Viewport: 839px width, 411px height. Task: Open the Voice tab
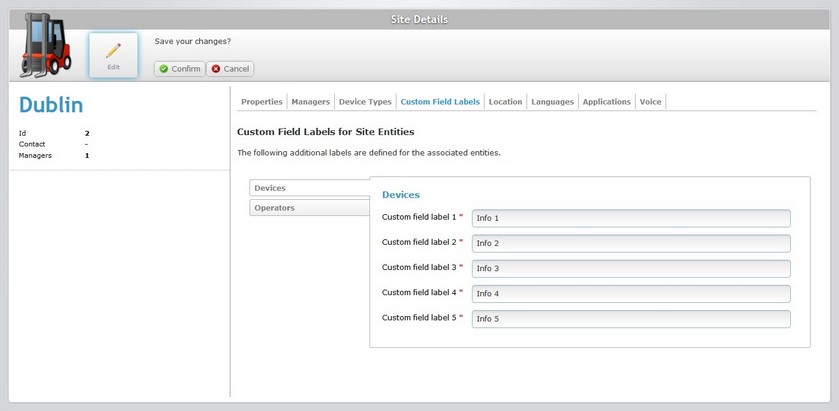tap(651, 102)
